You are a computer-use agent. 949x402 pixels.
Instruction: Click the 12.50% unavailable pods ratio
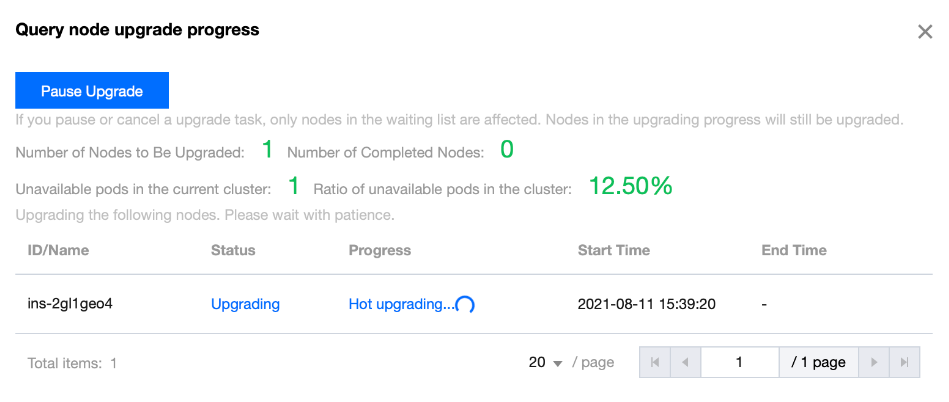tap(630, 186)
